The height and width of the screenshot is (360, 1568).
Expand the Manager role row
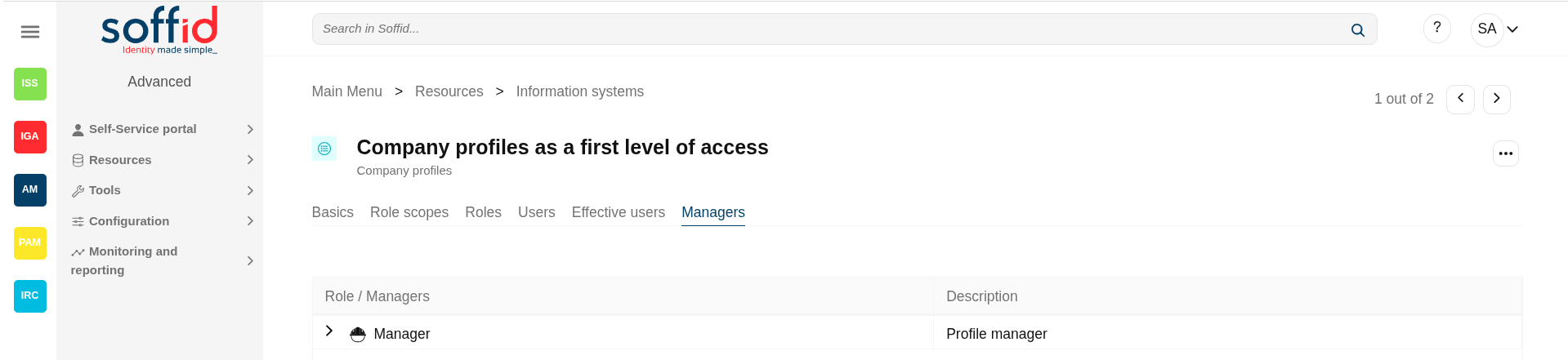329,331
